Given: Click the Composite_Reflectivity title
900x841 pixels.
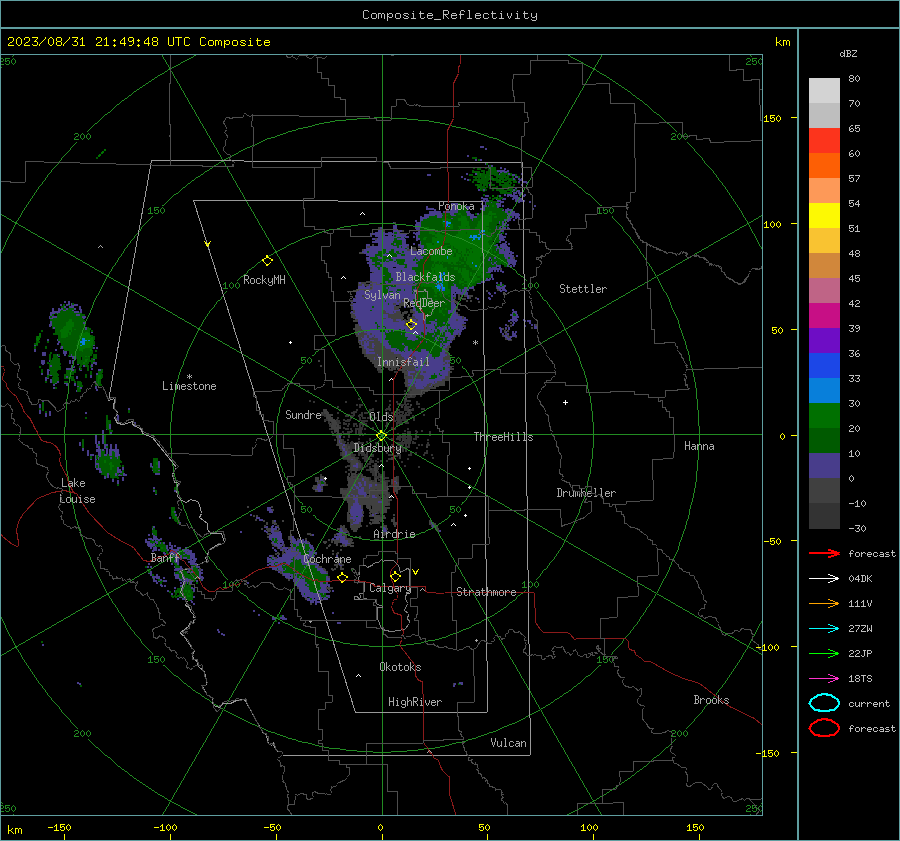Looking at the screenshot, I should click(x=450, y=15).
